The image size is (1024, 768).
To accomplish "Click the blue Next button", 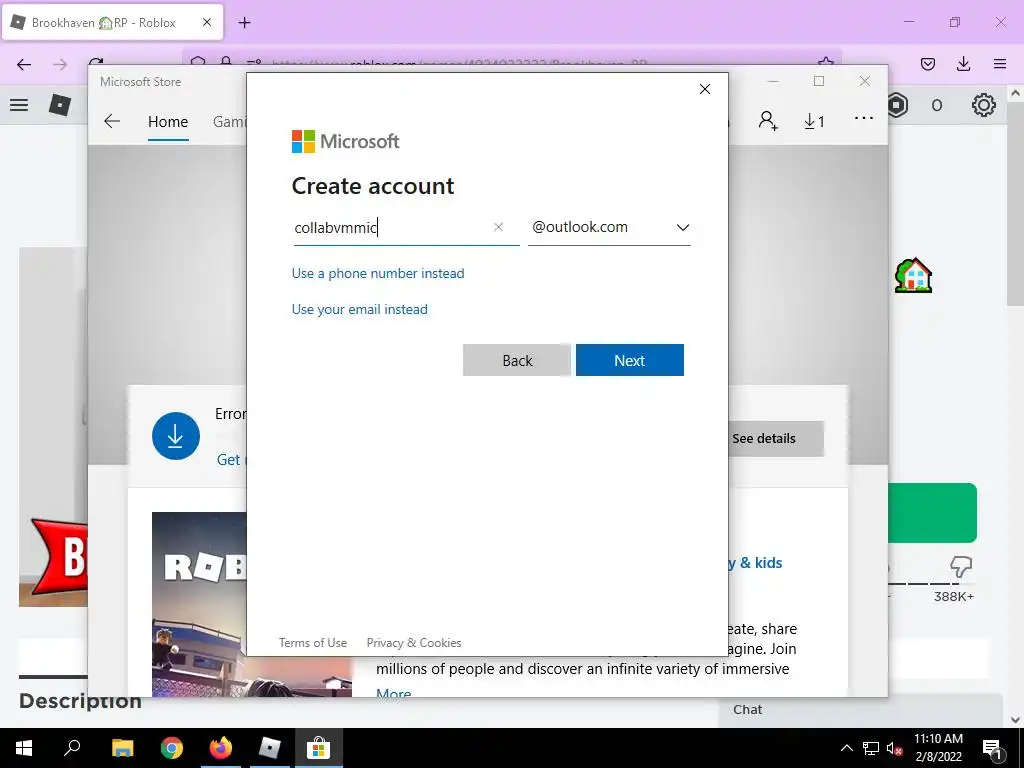I will [x=630, y=360].
